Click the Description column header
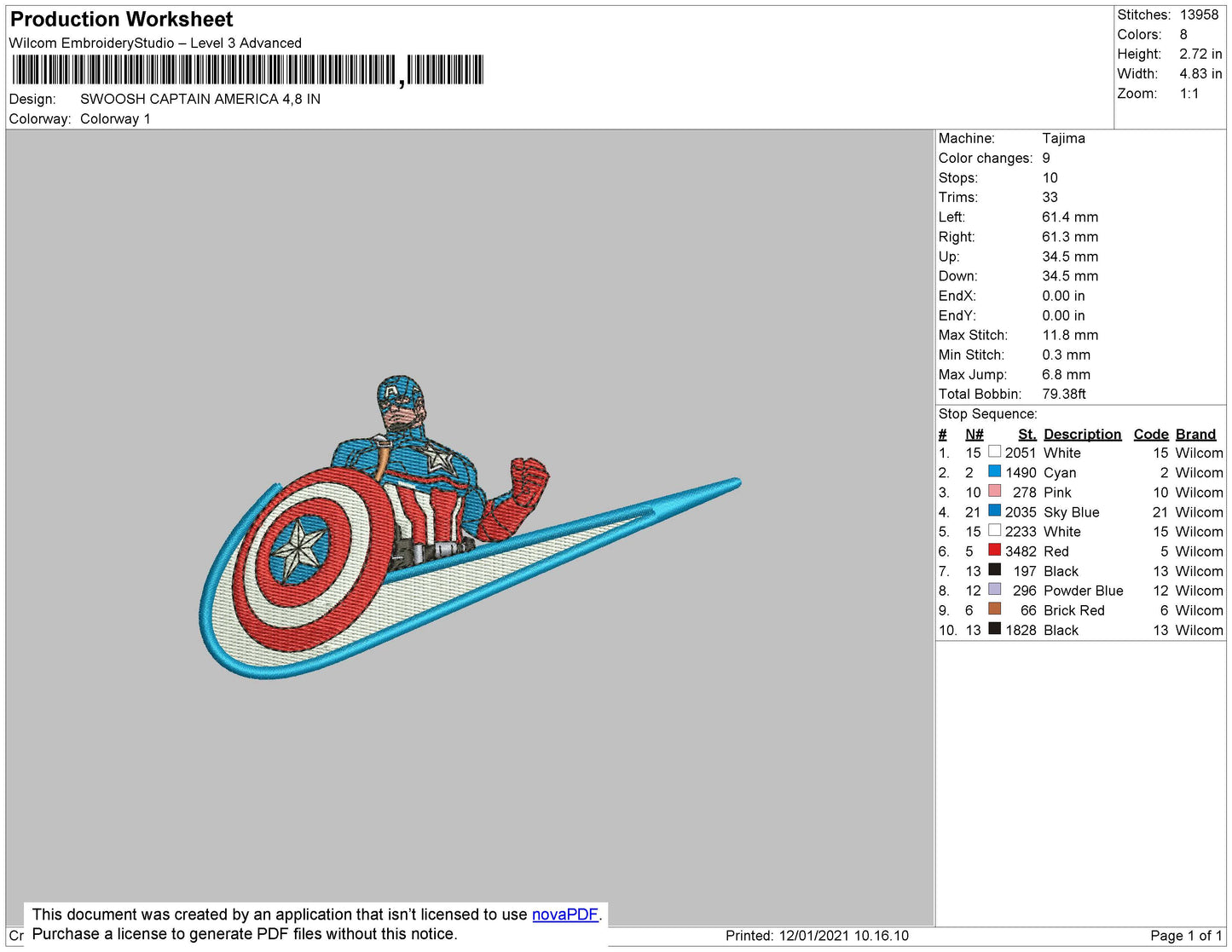The image size is (1232, 952). [x=1082, y=434]
